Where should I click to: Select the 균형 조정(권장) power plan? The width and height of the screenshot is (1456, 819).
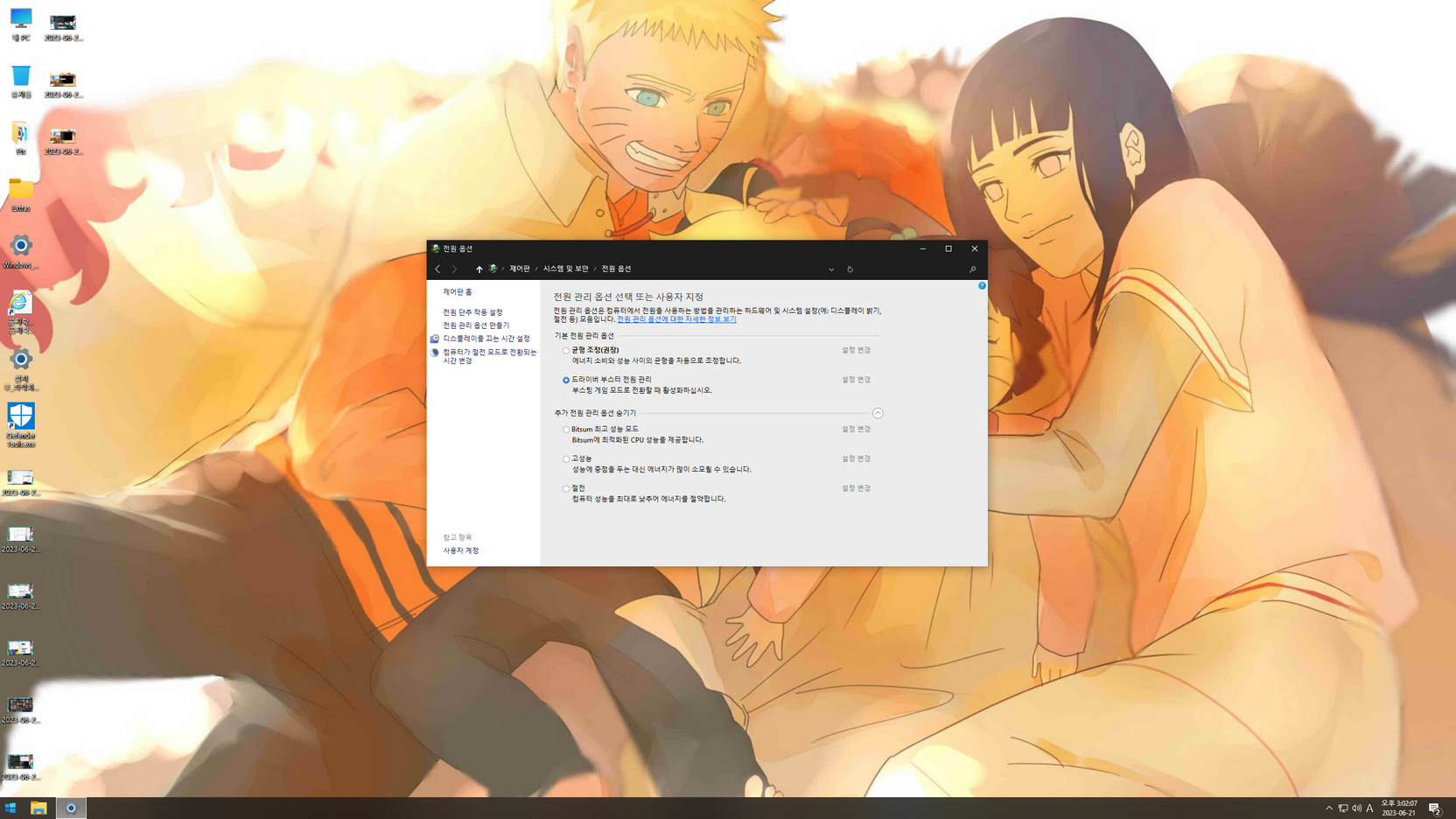point(566,351)
